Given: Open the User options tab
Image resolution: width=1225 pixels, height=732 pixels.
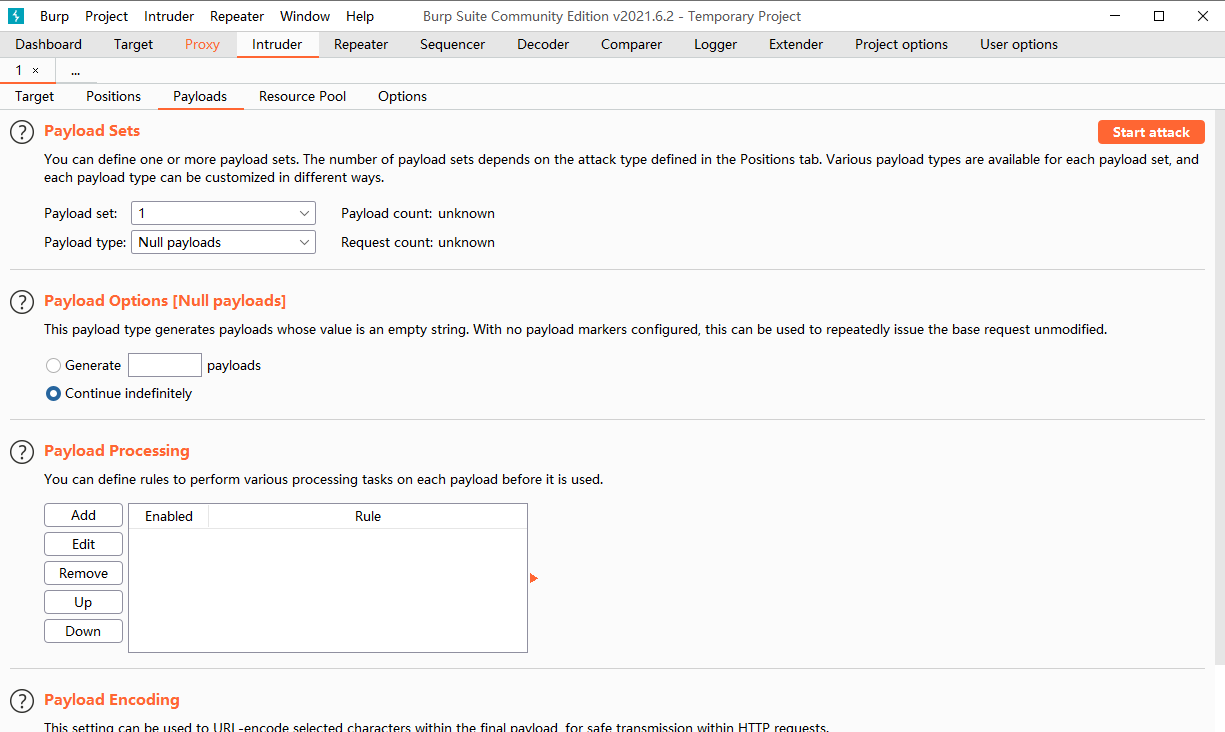Looking at the screenshot, I should tap(1018, 44).
